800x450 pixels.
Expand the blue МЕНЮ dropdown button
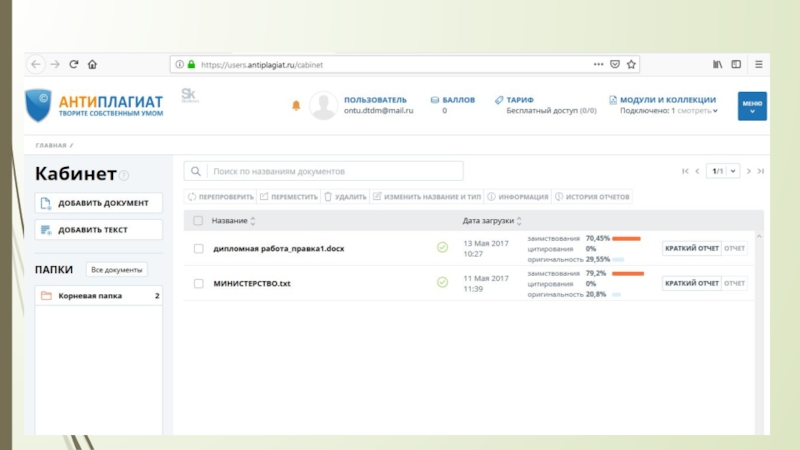click(752, 106)
